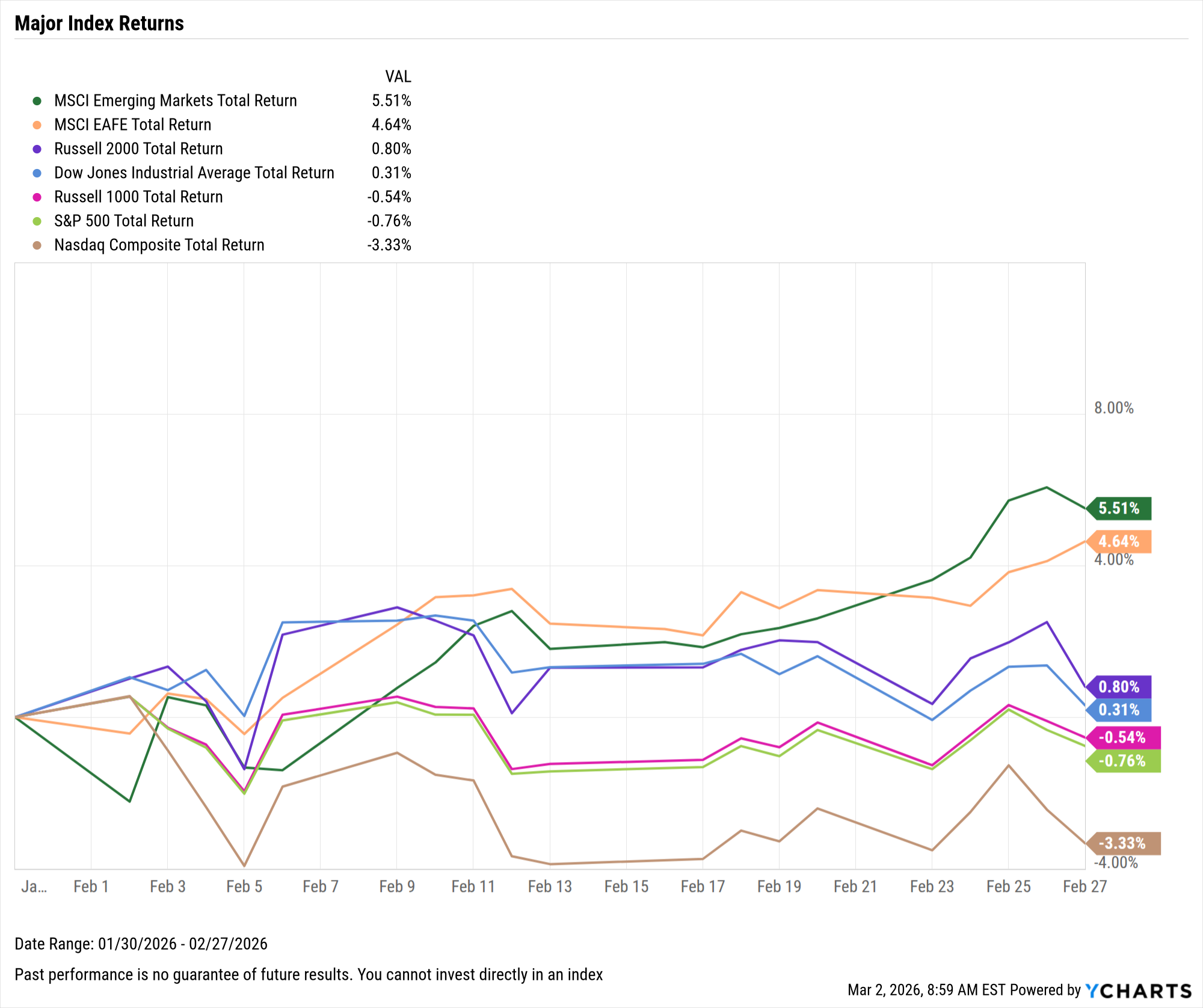Click the 0.31% blue end-value flag
The width and height of the screenshot is (1203, 1008).
(1120, 710)
